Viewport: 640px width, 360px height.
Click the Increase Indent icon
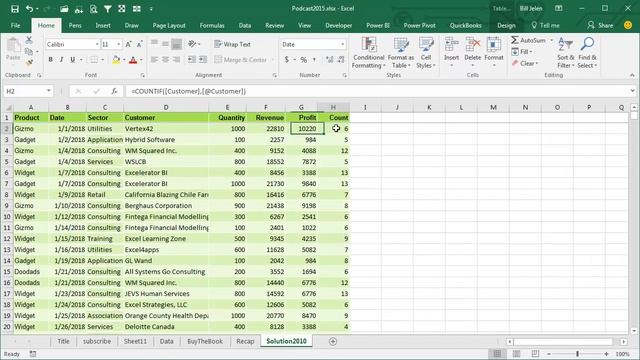202,60
